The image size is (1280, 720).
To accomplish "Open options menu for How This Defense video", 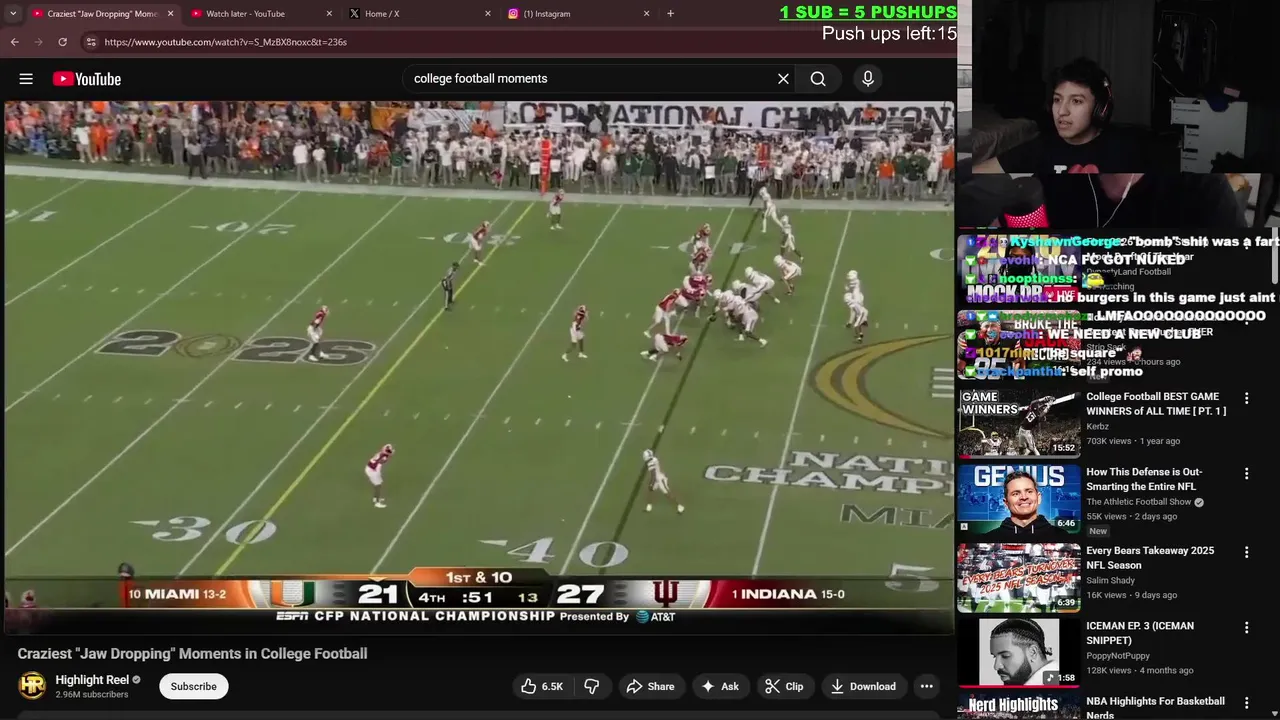I will (1246, 473).
